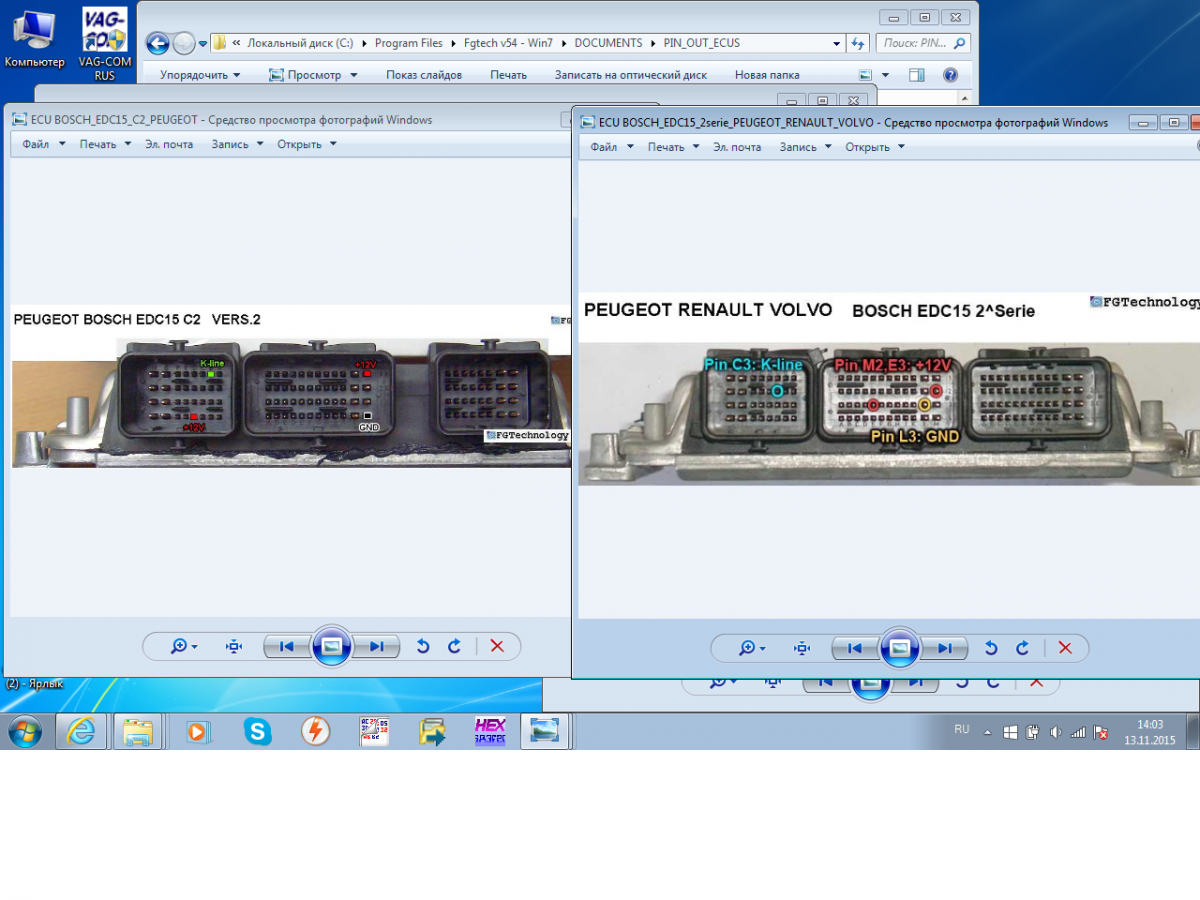Fit image to window in PEUGEOT_RENAULT_VOLVO viewer
The image size is (1200, 900).
click(x=802, y=648)
